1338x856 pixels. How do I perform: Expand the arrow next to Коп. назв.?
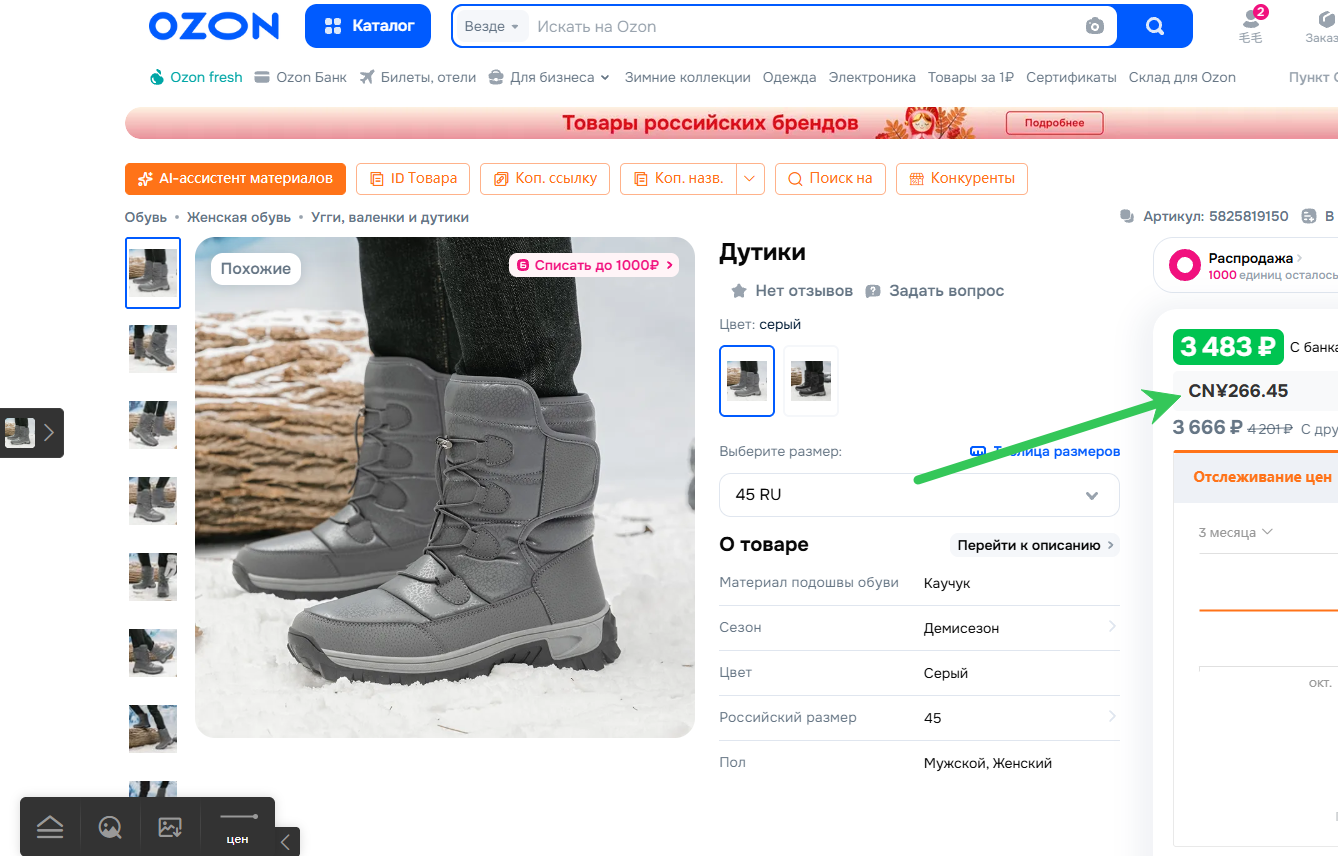coord(751,179)
